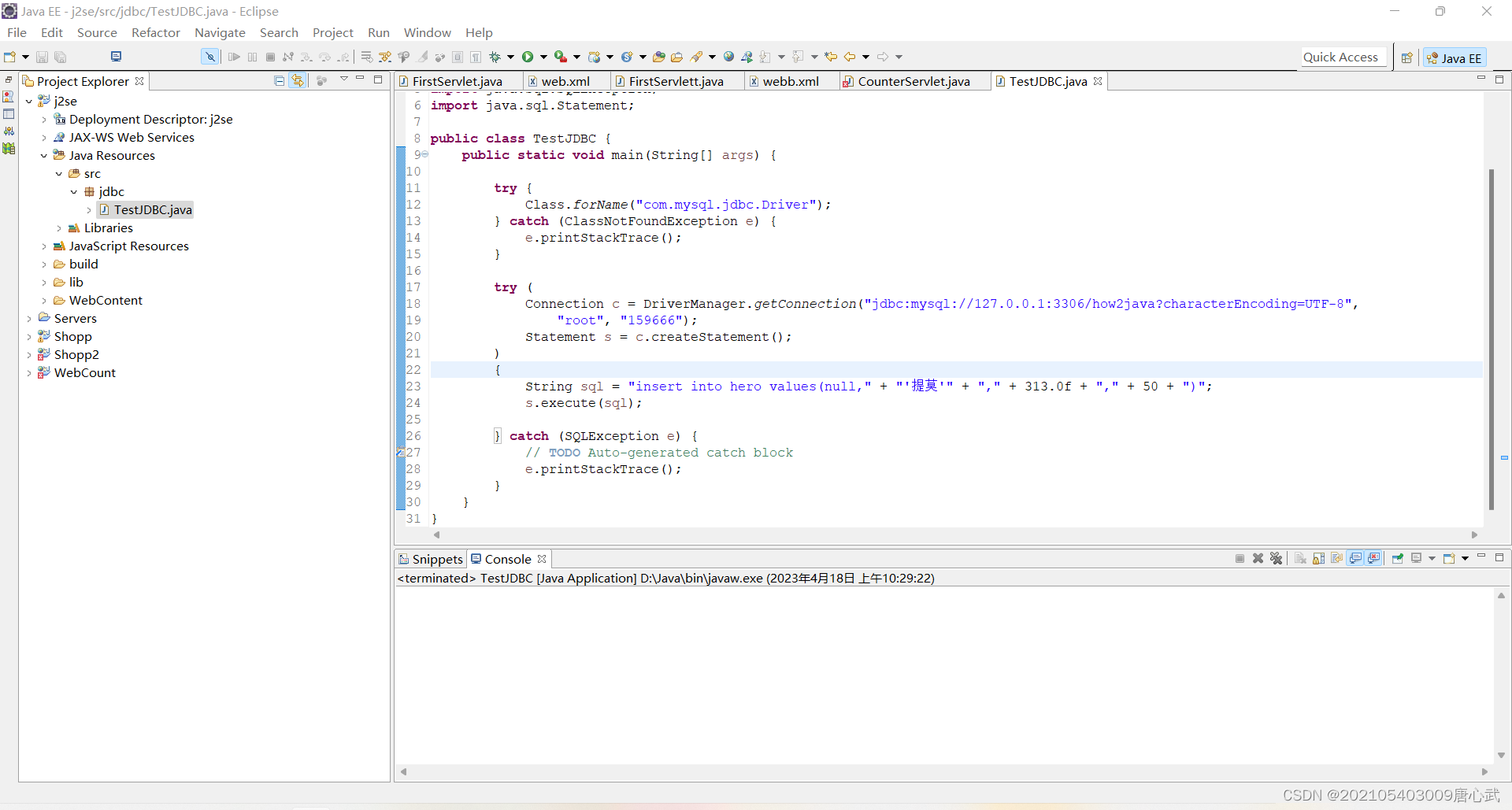Screen dimensions: 1512x810
Task: Click the Clear Console icon
Action: coord(1300,558)
